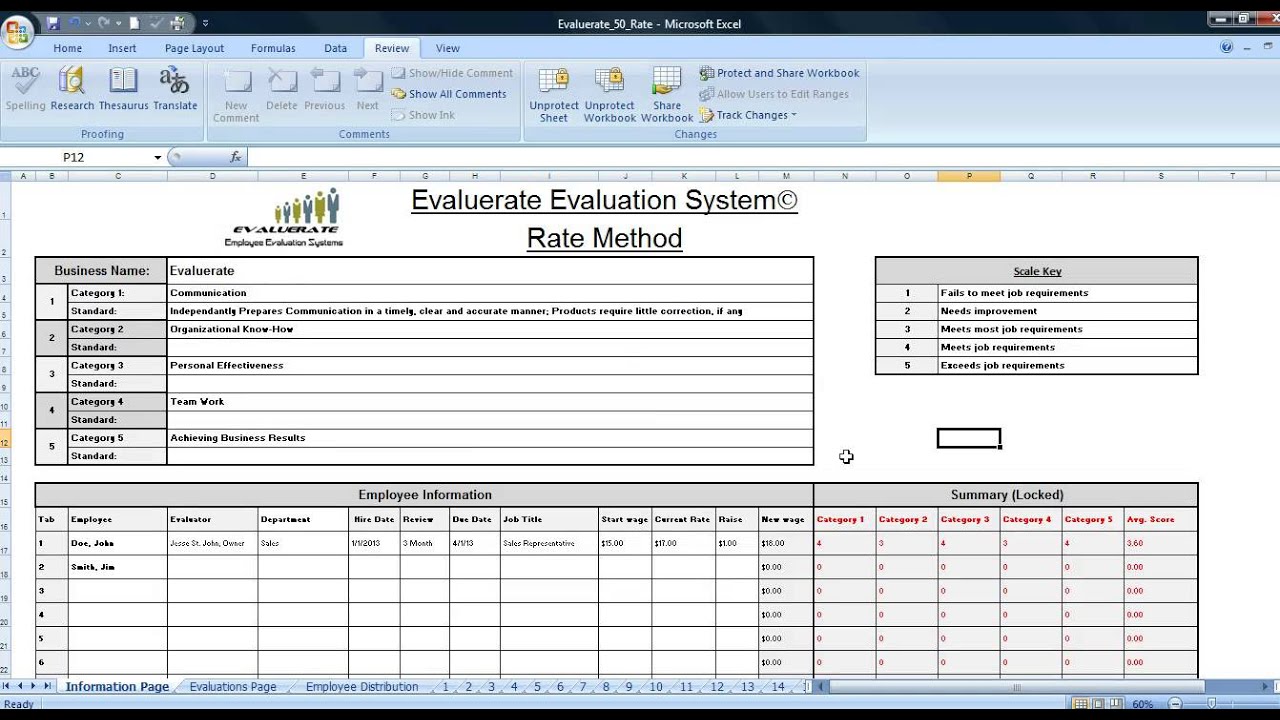Open the Undo history dropdown arrow
Screen dimensions: 1280x720
pyautogui.click(x=87, y=22)
